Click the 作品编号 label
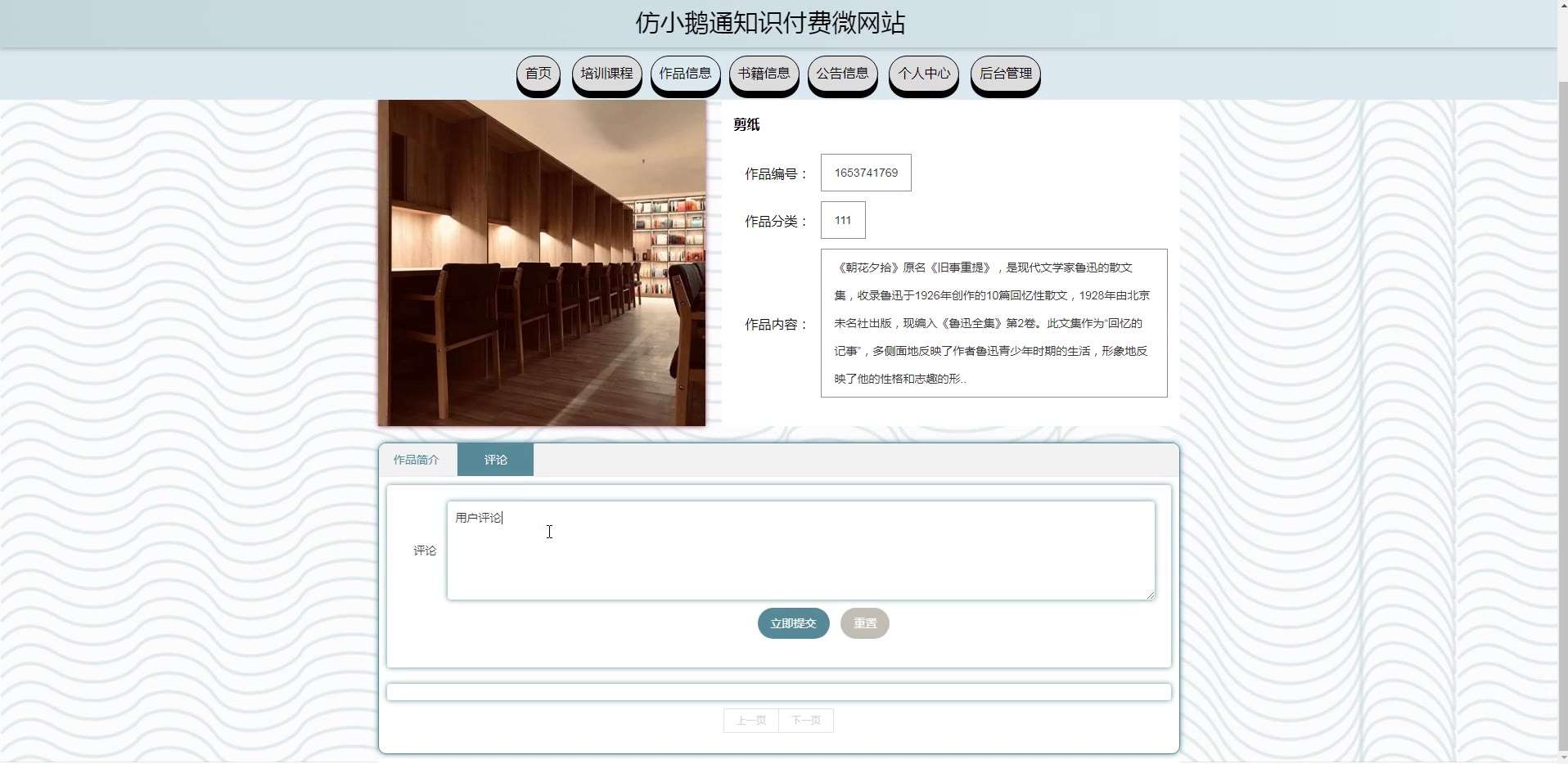Image resolution: width=1568 pixels, height=764 pixels. (777, 173)
